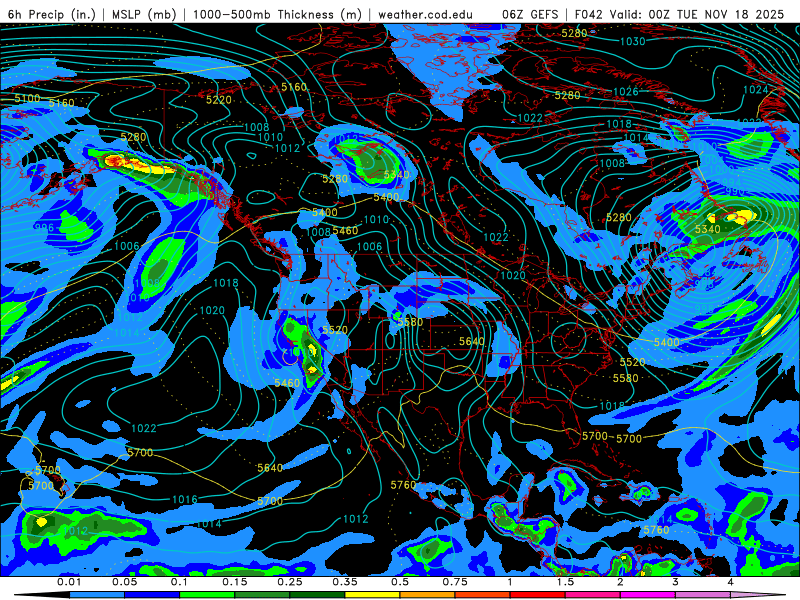Select the bright green 0.1 legend swatch
The width and height of the screenshot is (800, 600).
pyautogui.click(x=207, y=595)
